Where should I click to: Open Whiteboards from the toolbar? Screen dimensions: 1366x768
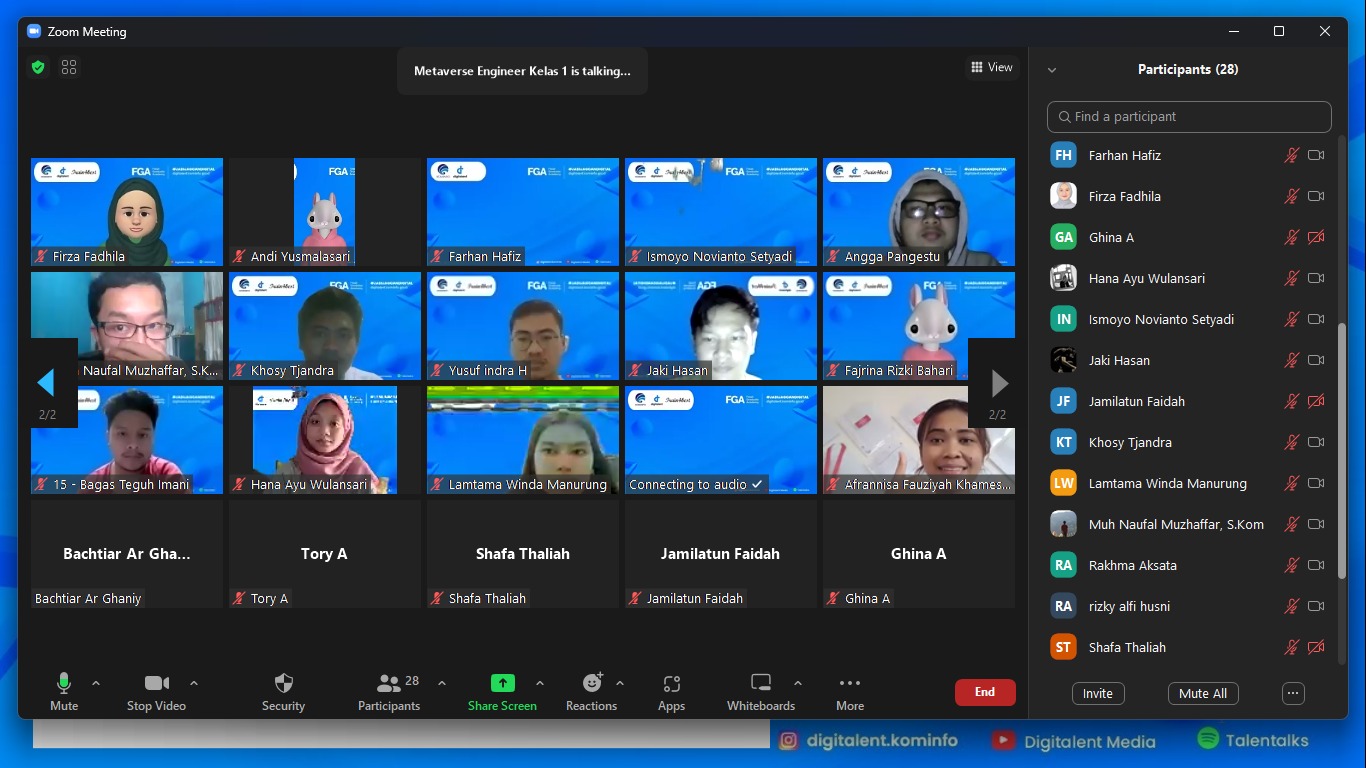(761, 684)
